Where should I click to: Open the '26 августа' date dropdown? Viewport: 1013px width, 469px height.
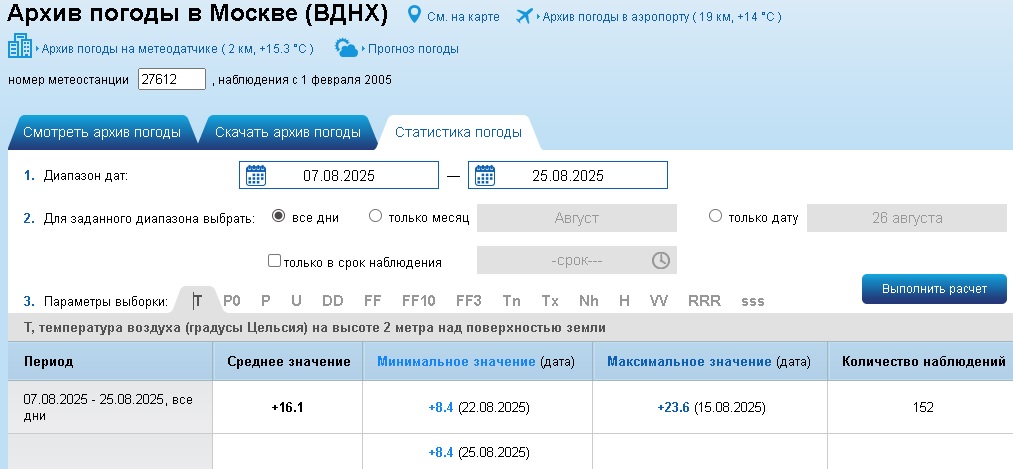pos(907,218)
